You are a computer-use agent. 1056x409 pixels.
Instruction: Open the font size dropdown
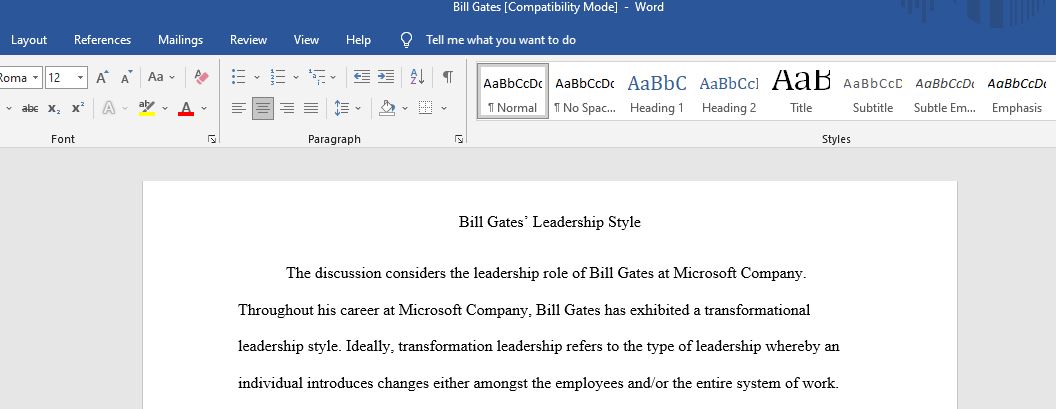(x=81, y=77)
